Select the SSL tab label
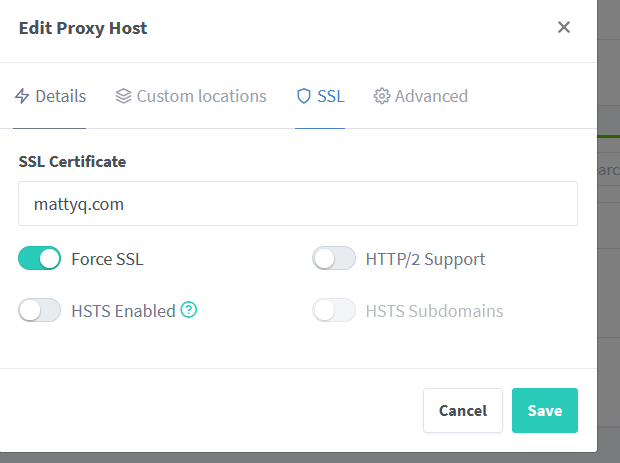Screen dimensions: 620x463 331,96
